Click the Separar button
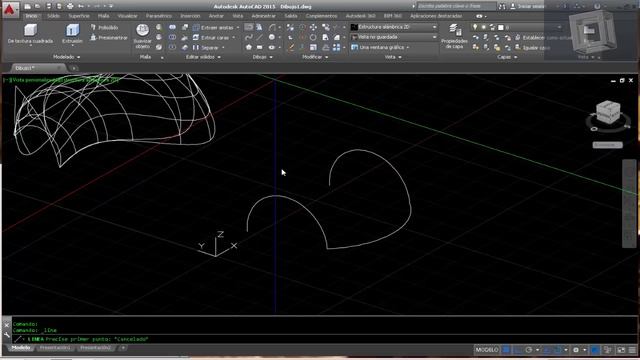Viewport: 640px width, 360px height. [x=205, y=48]
